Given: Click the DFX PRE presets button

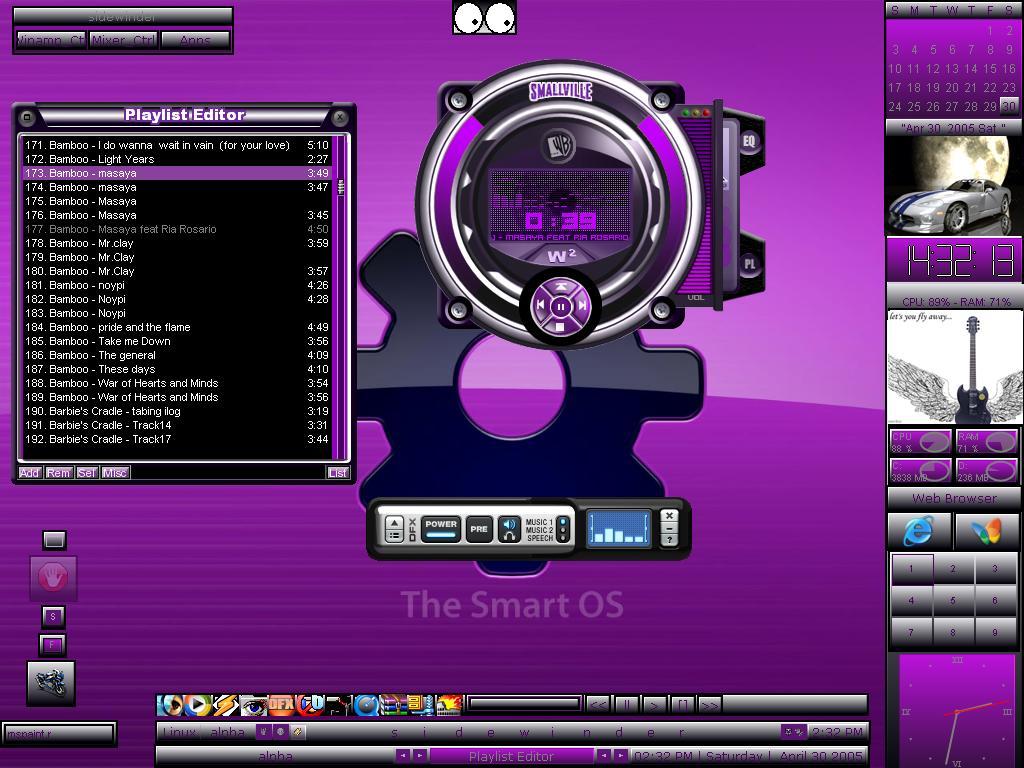Looking at the screenshot, I should coord(479,529).
